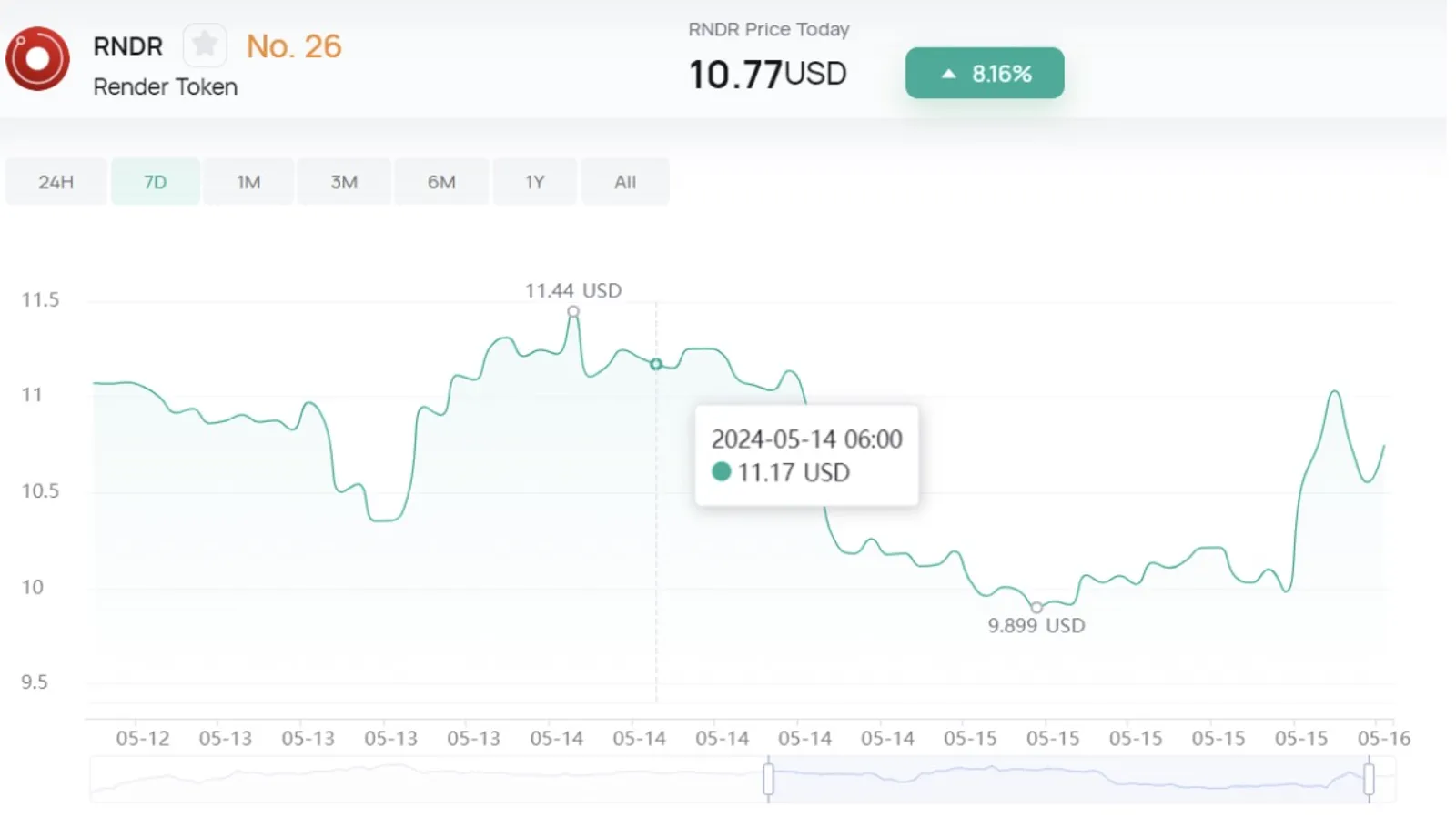Click the green dot in the tooltip

click(722, 471)
